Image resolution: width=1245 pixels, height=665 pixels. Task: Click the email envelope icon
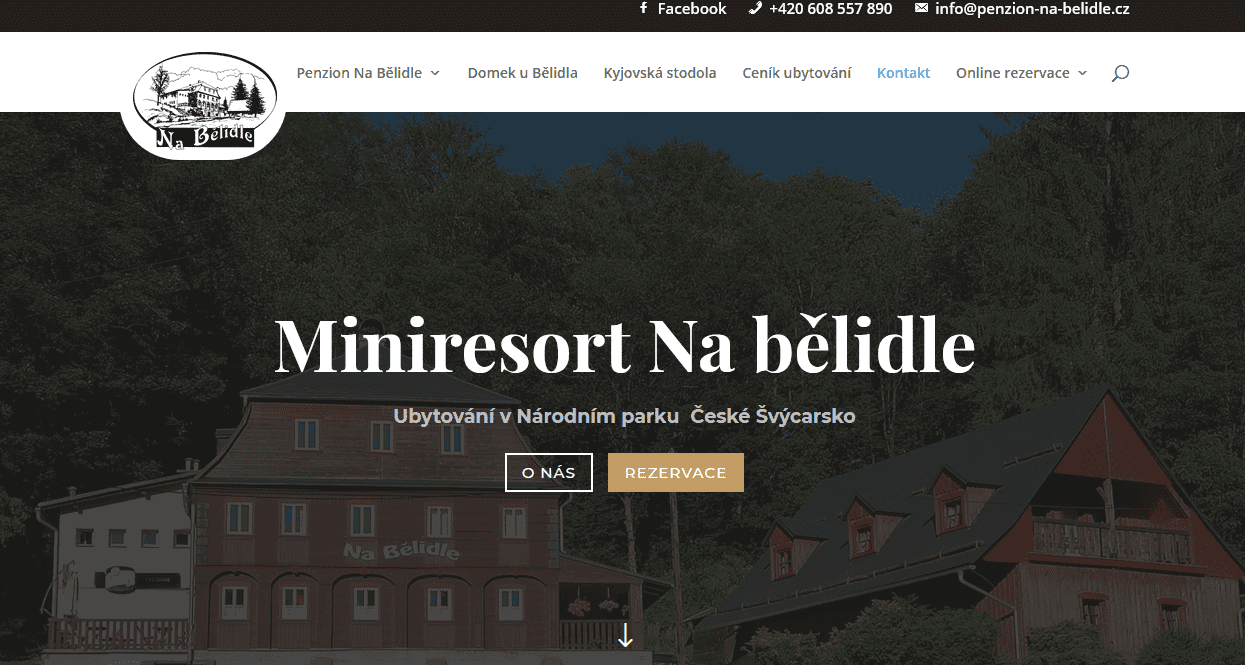click(x=921, y=9)
